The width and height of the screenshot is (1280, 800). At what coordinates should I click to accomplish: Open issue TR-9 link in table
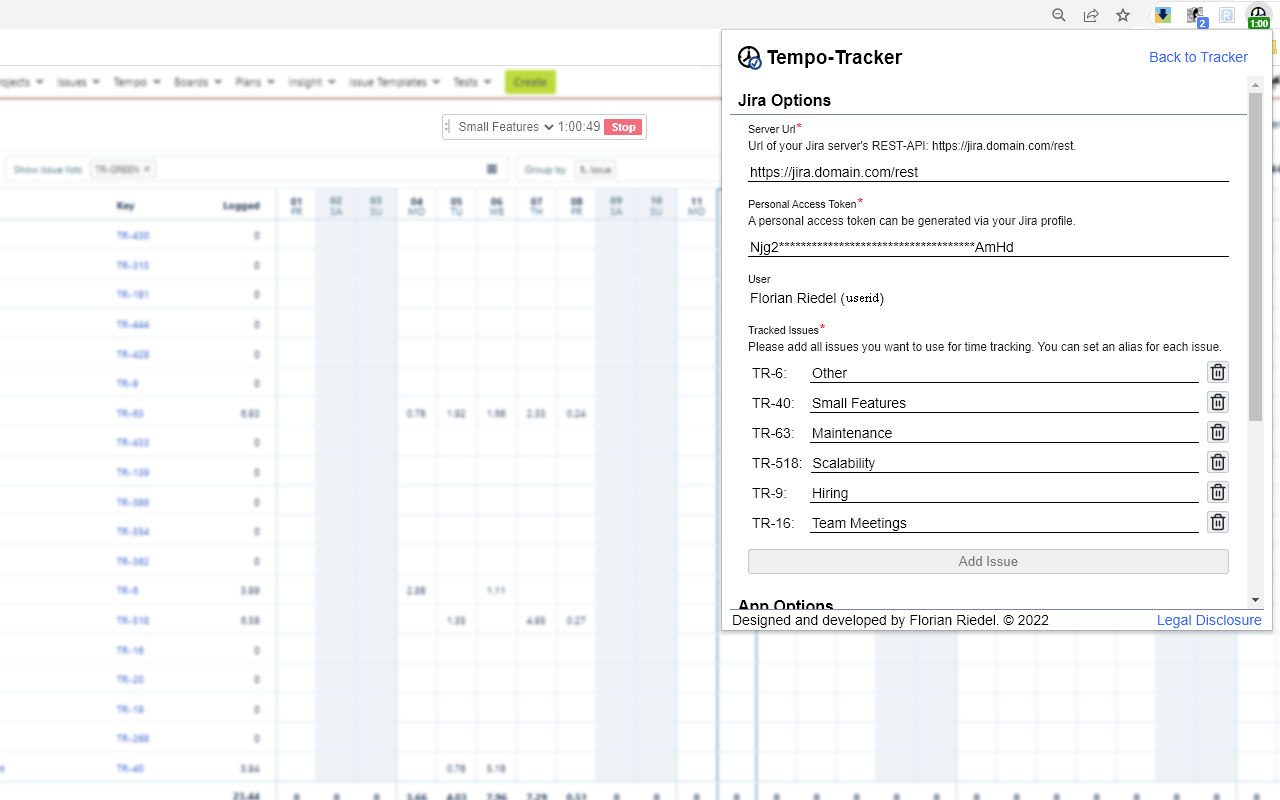click(127, 384)
